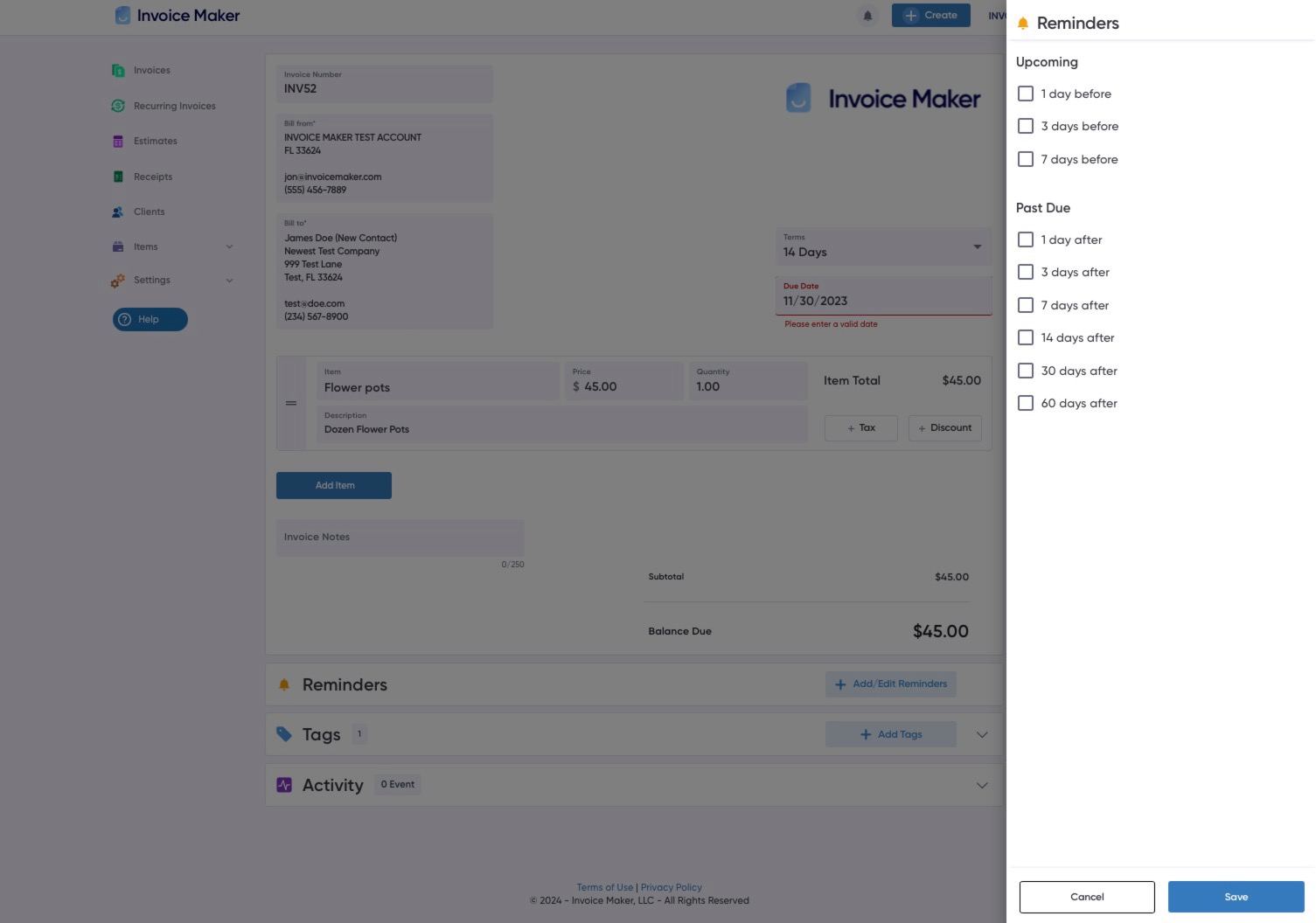
Task: Click the Items briefcase icon
Action: click(x=118, y=246)
